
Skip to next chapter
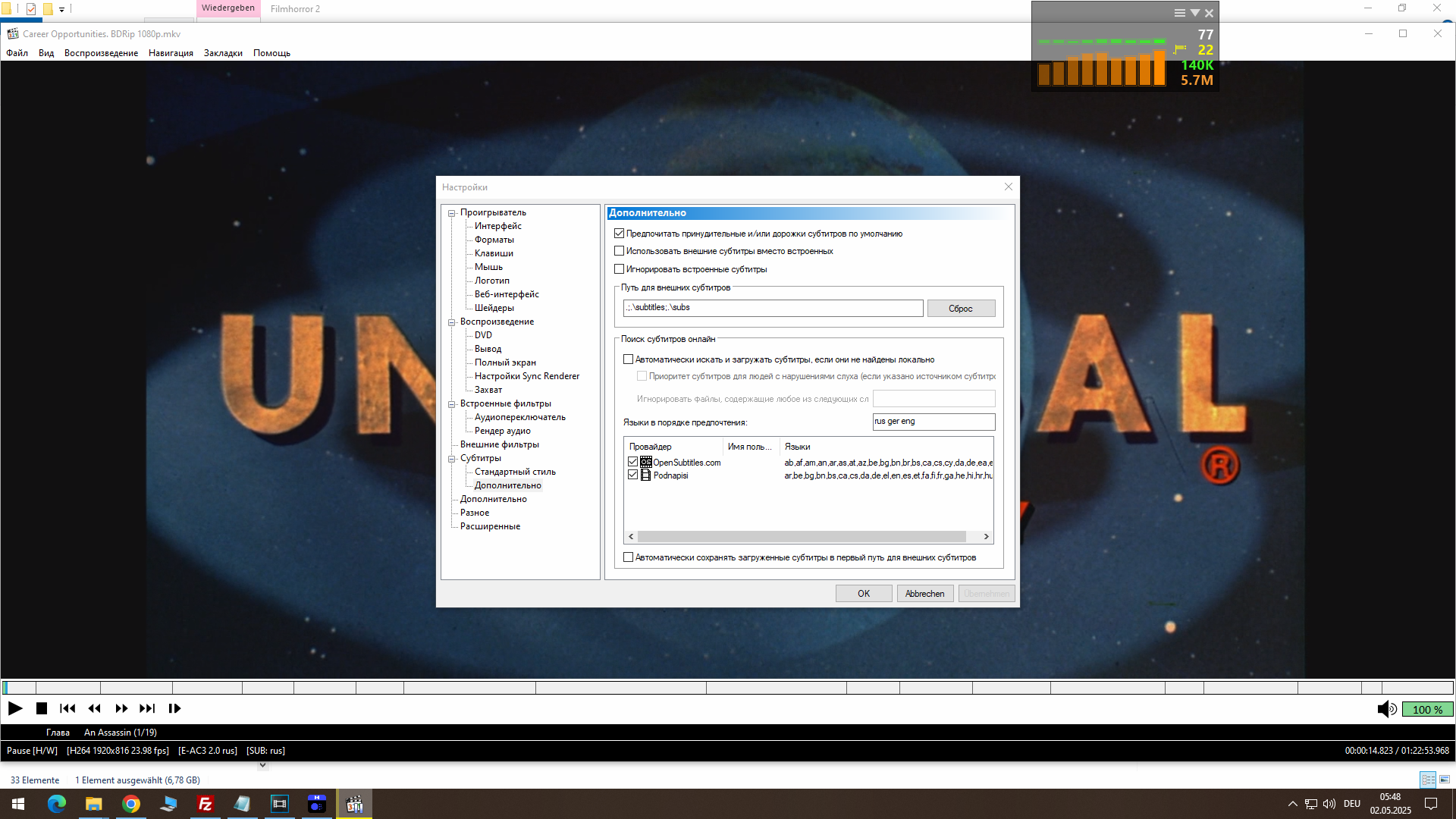click(x=147, y=708)
